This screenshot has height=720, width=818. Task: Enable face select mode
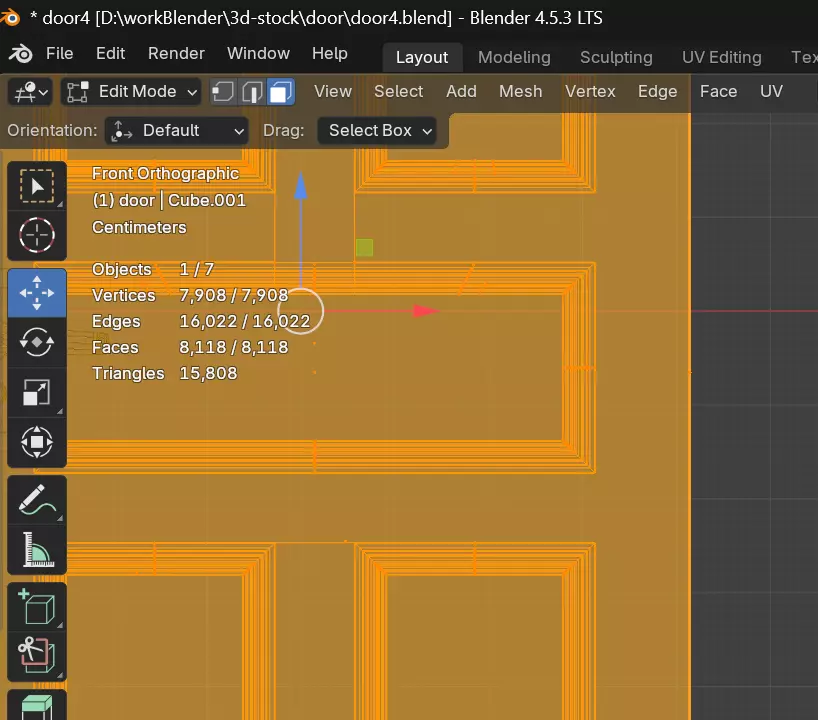click(281, 92)
